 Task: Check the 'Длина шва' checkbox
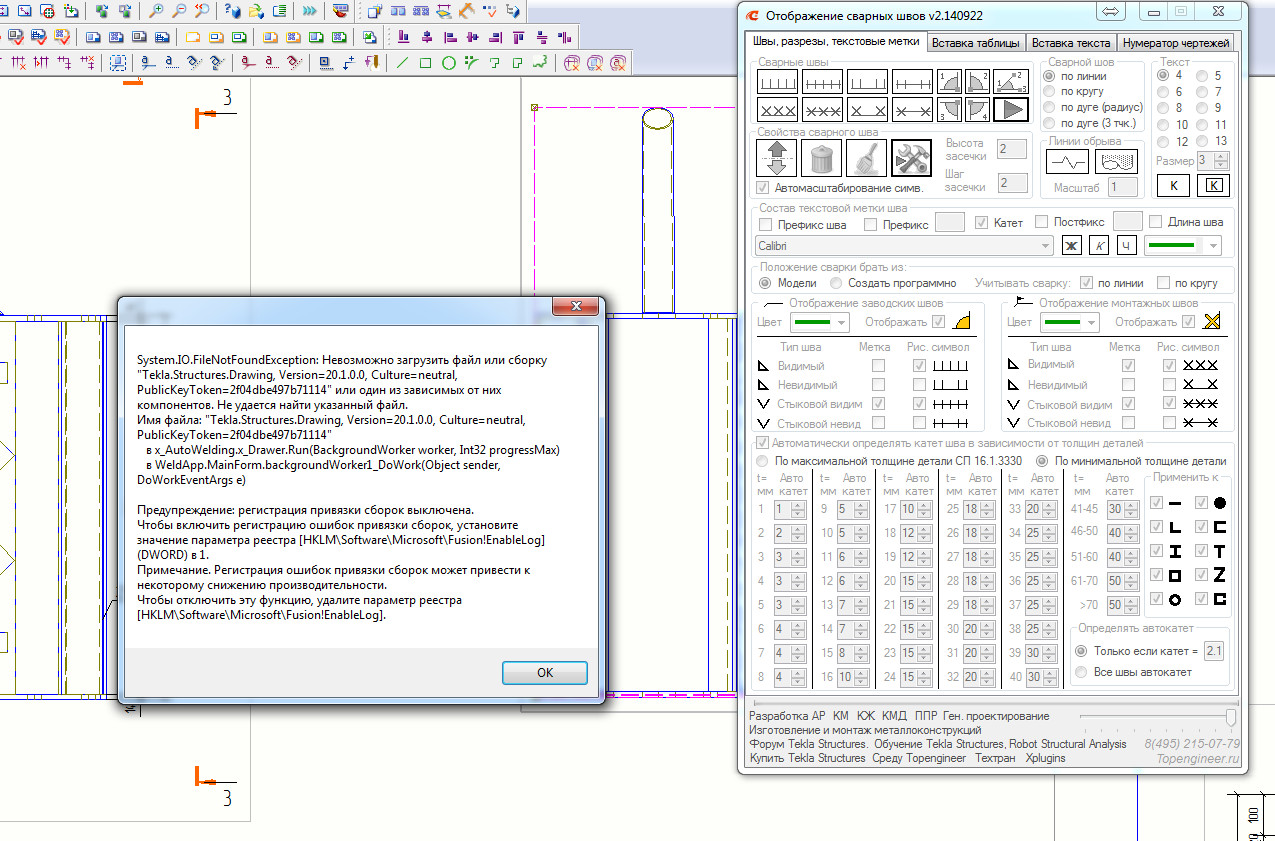coord(1156,222)
